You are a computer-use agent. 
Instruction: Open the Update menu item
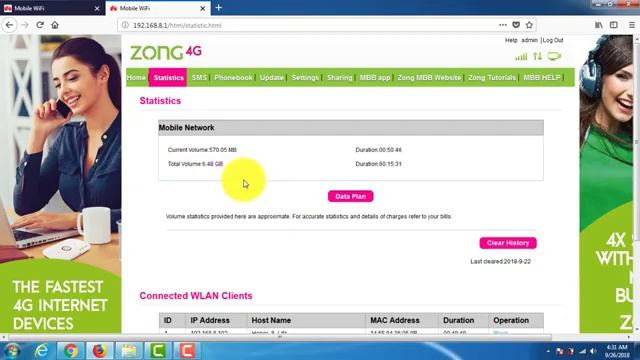pyautogui.click(x=272, y=78)
